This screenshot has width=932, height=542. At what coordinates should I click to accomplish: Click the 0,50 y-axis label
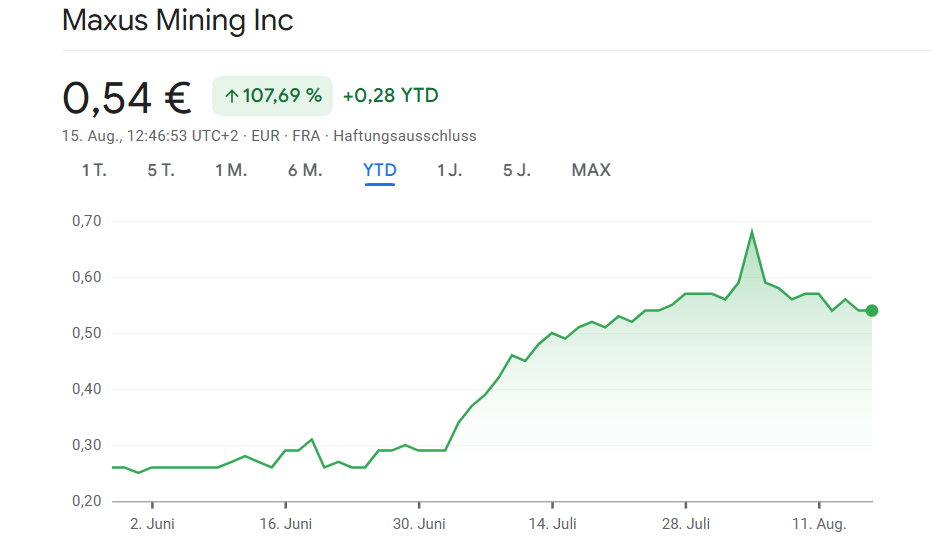[87, 333]
